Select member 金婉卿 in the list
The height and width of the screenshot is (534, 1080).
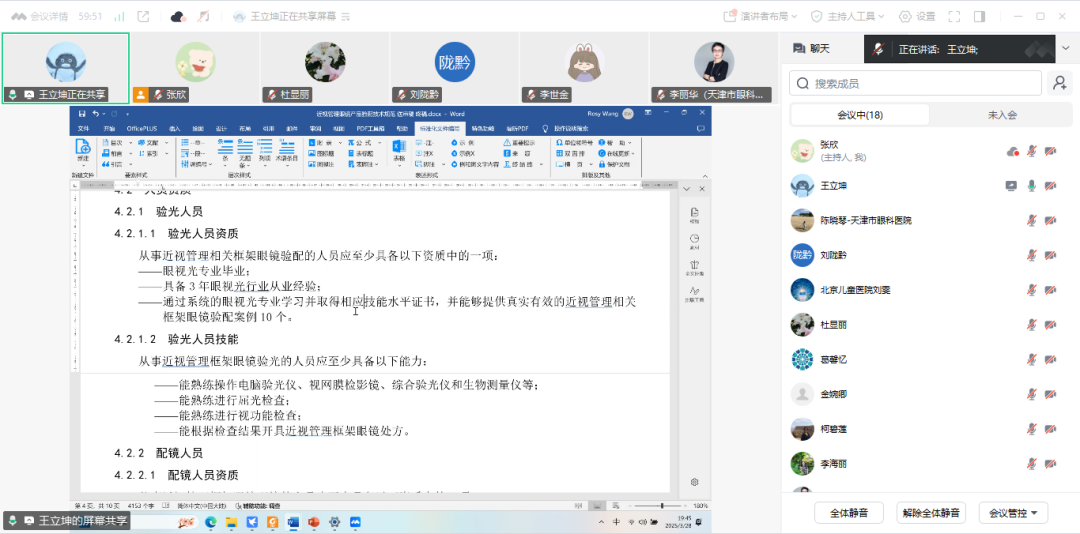[931, 394]
